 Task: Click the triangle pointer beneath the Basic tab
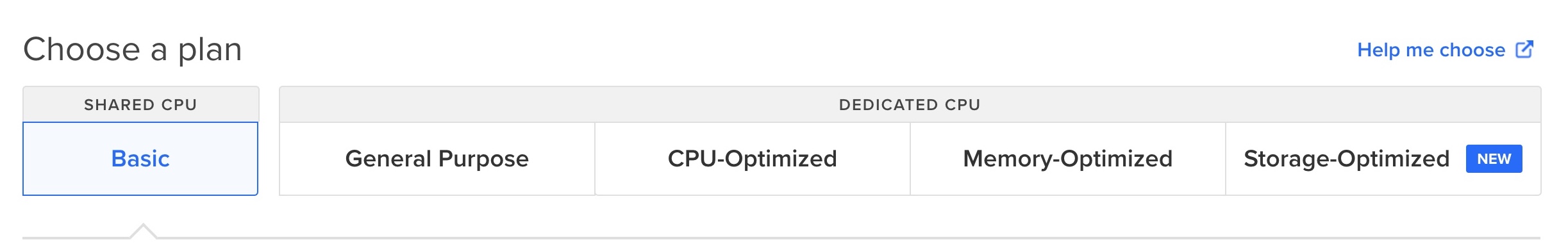143,231
